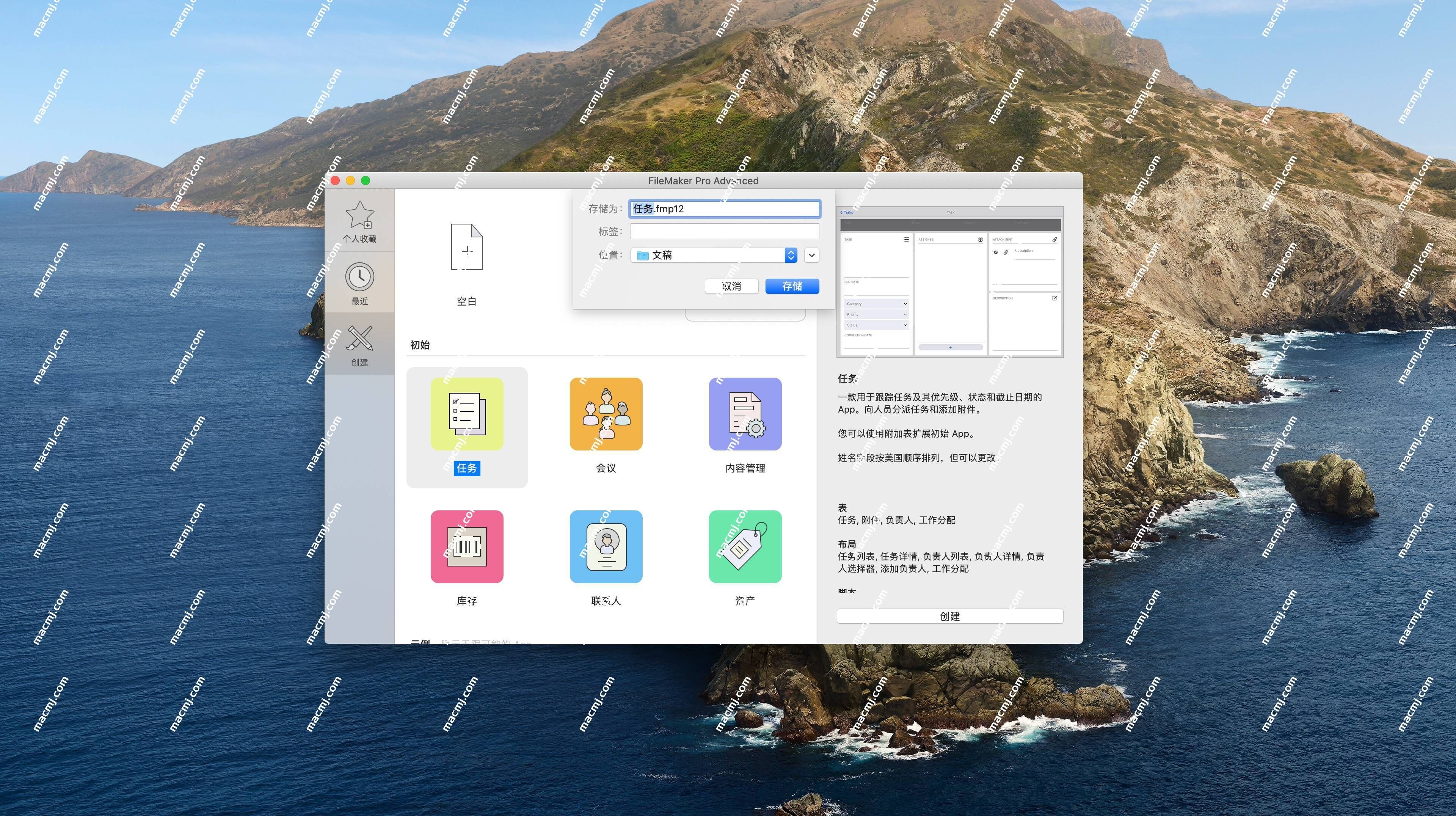Click the 表 heading in description panel

(x=842, y=507)
